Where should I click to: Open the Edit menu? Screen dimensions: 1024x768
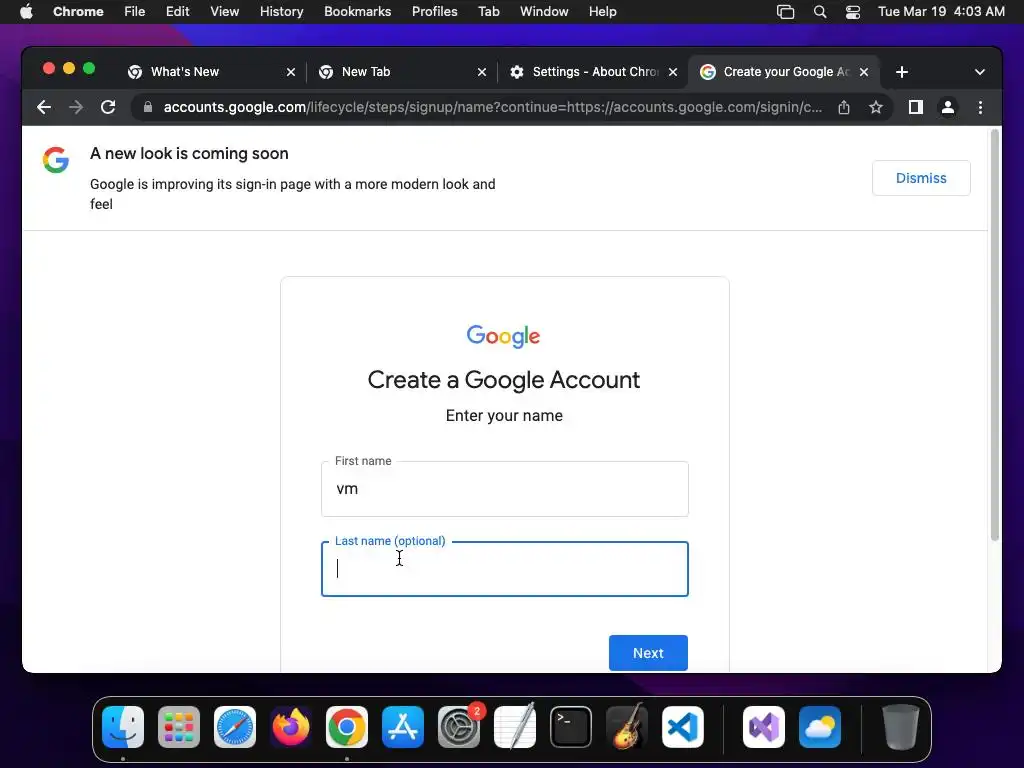(177, 12)
